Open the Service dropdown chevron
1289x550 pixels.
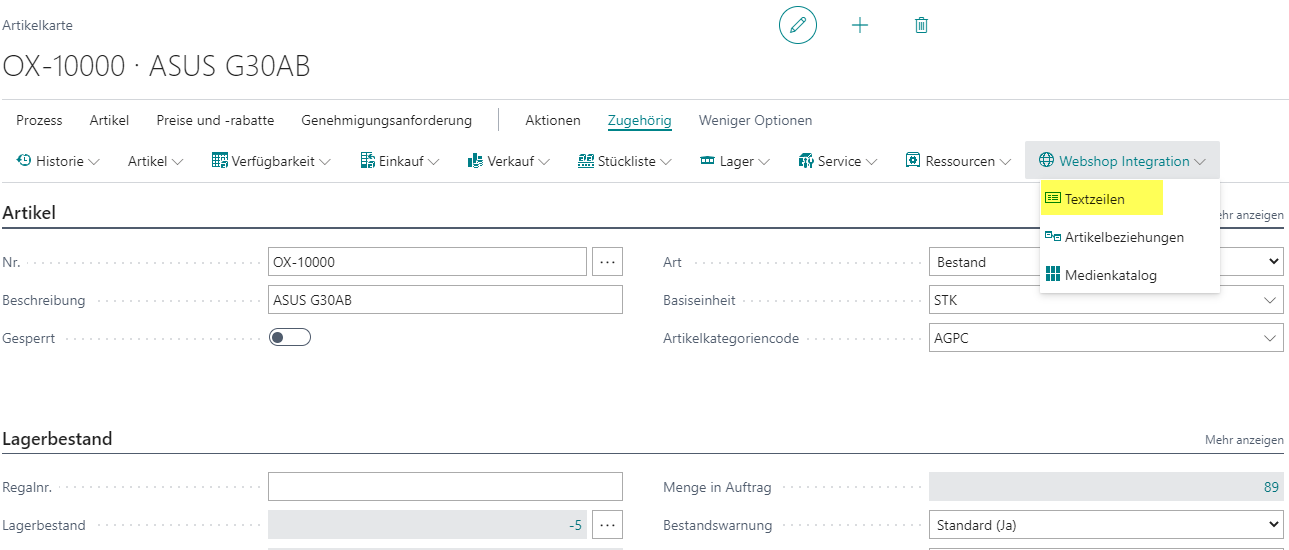coord(872,161)
